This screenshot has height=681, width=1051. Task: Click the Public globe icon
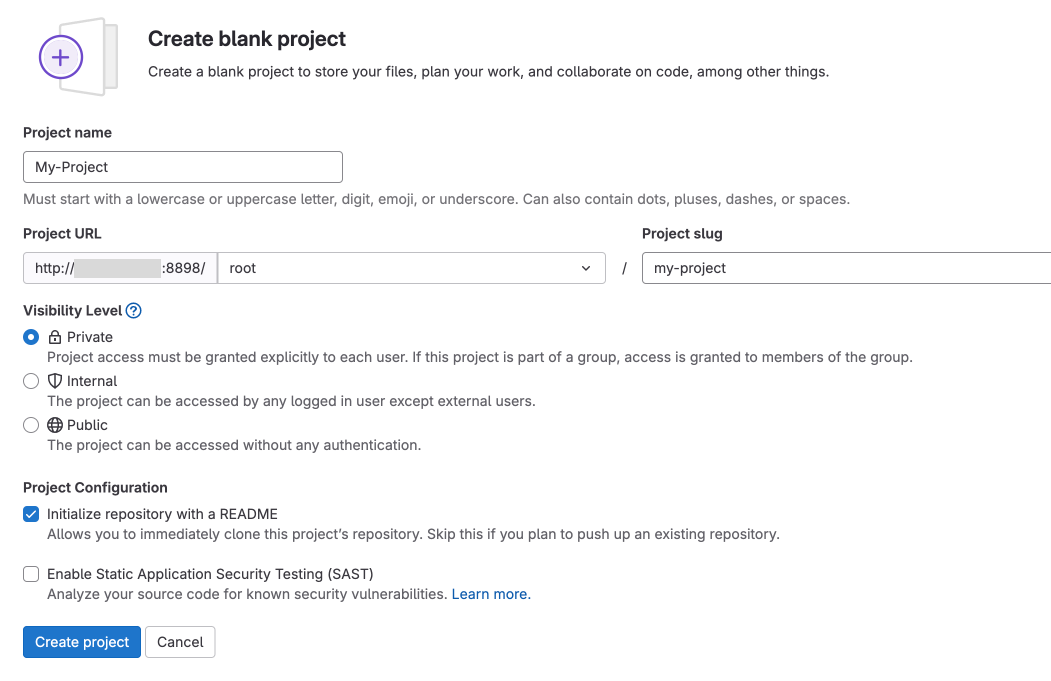tap(55, 425)
